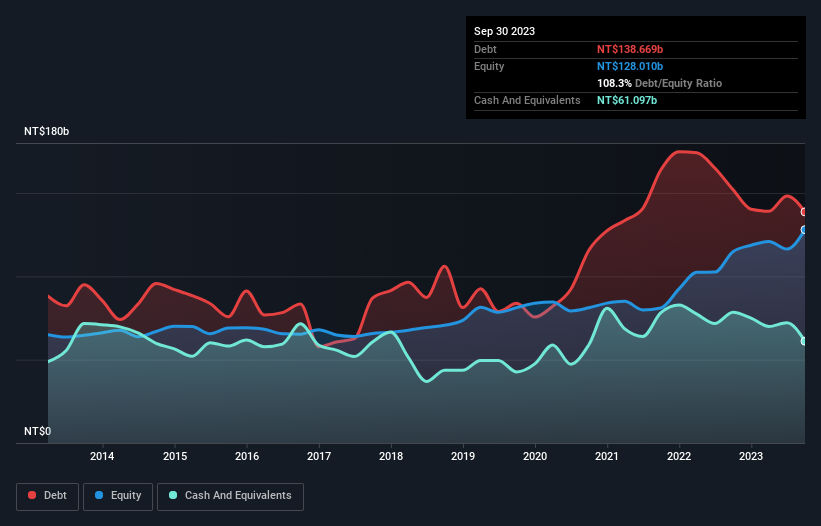Click the blue Equity endpoint marker

click(x=804, y=230)
